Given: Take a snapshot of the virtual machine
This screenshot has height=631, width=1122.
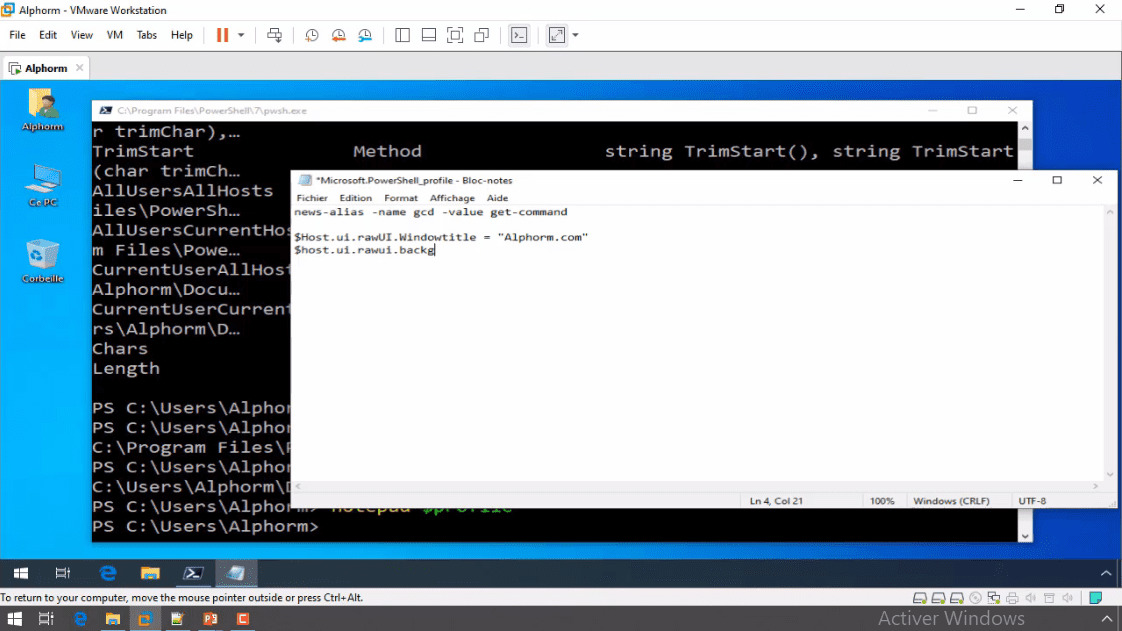Looking at the screenshot, I should pyautogui.click(x=312, y=35).
